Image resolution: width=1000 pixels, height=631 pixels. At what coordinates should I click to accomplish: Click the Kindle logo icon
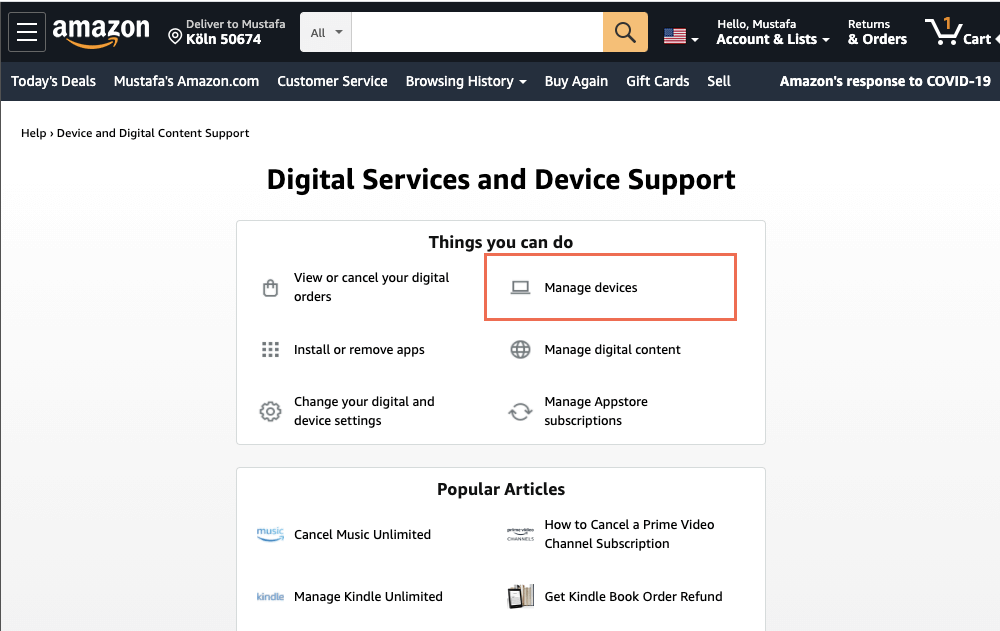(x=269, y=596)
